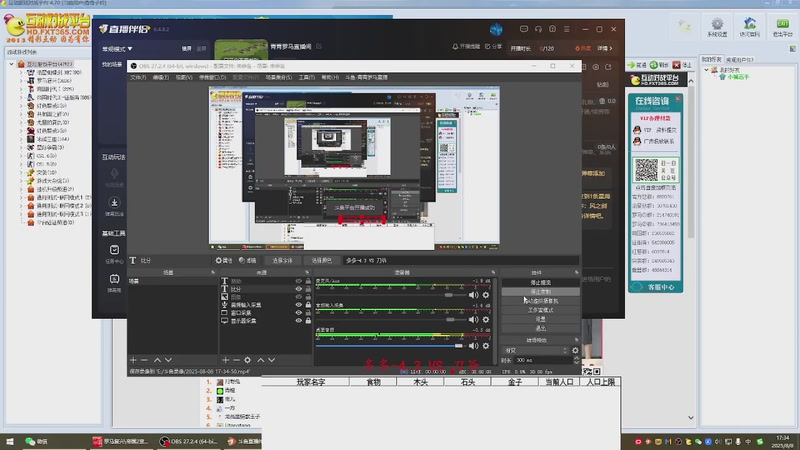Open Tools menu in OBS menu bar

tap(307, 78)
